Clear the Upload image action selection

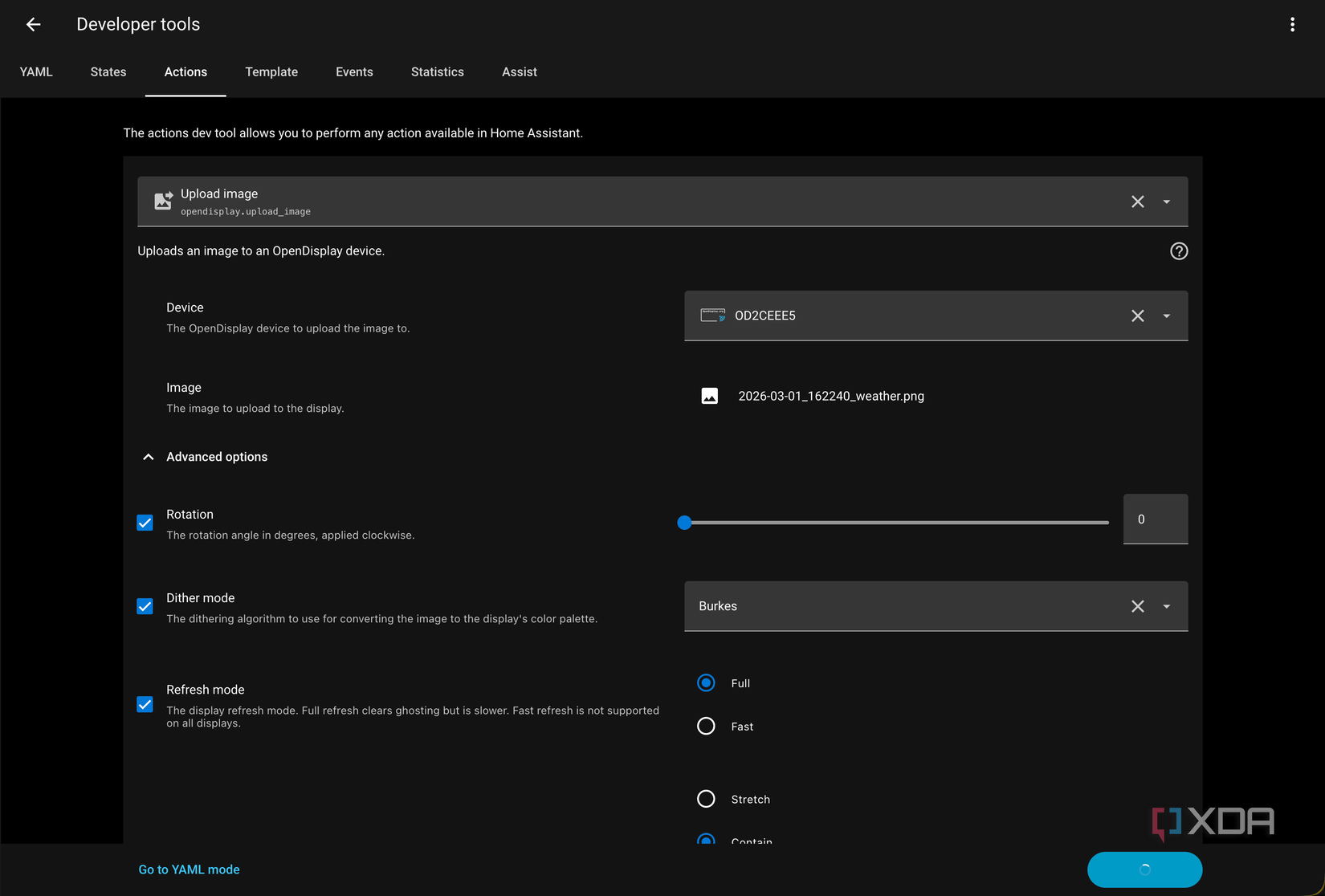tap(1137, 202)
